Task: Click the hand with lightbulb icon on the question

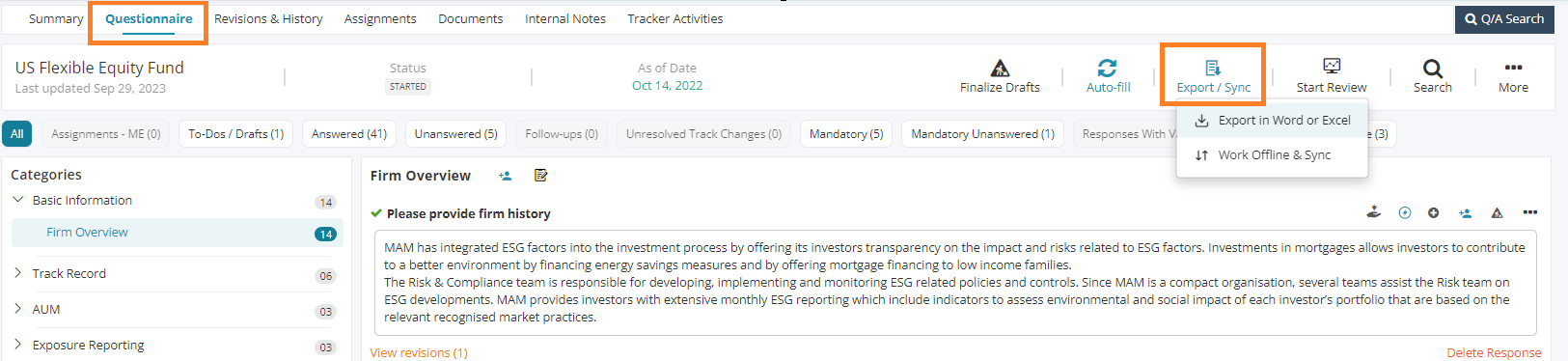Action: coord(1374,212)
